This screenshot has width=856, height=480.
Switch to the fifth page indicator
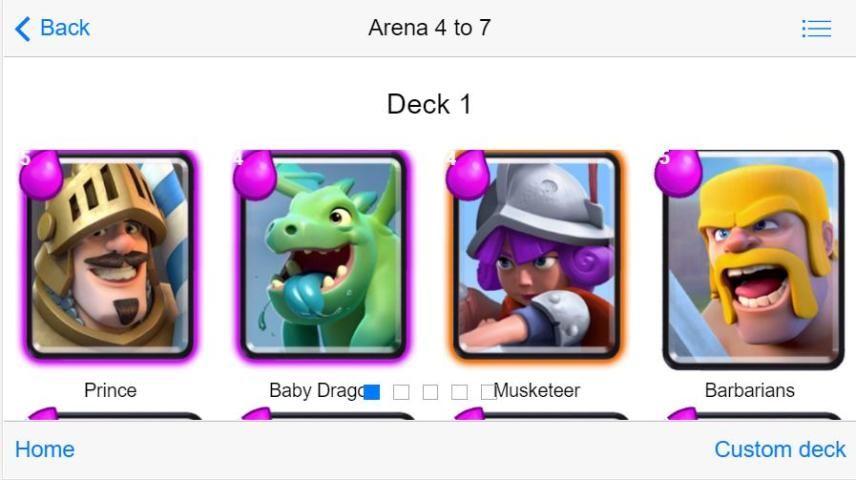[489, 392]
